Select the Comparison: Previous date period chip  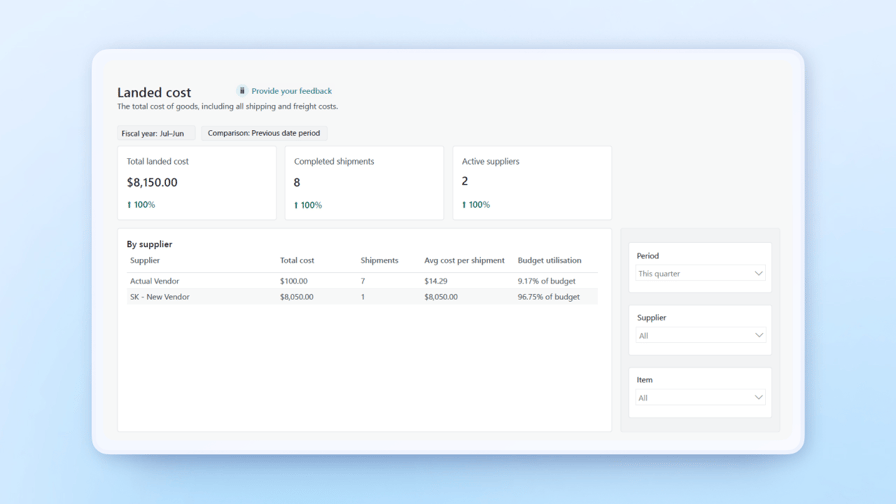[264, 133]
